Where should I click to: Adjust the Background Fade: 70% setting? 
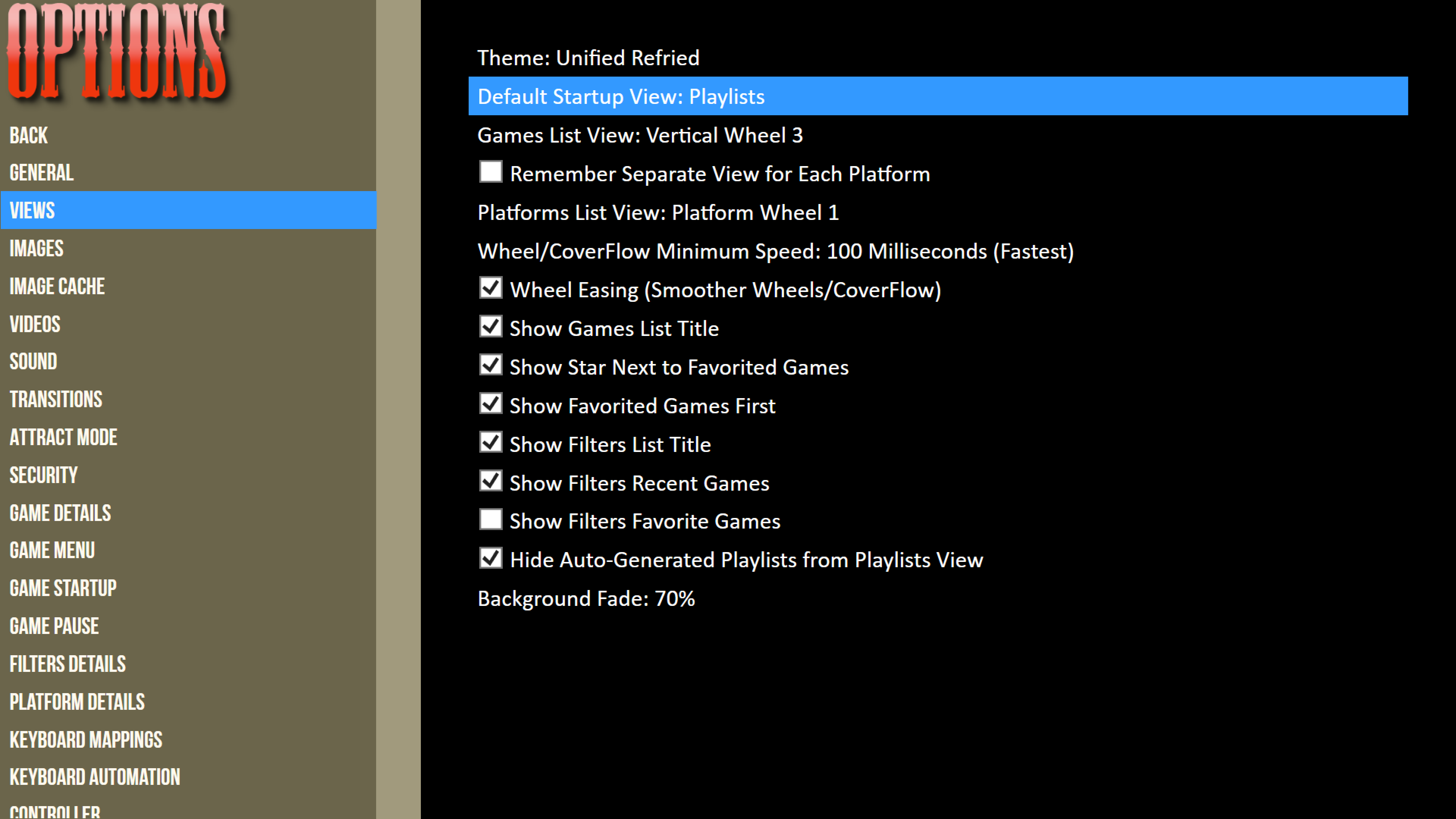click(938, 599)
